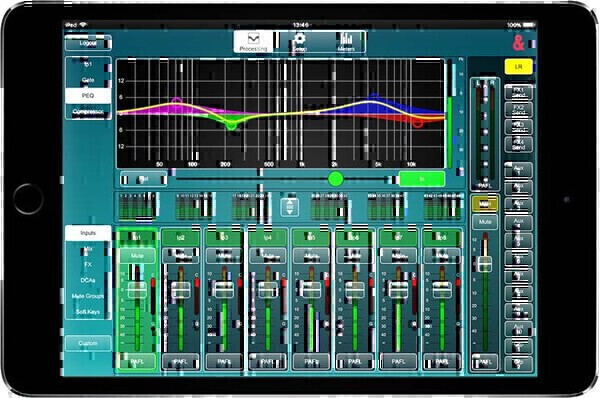600x398 pixels.
Task: Mute channel Ip5
Action: 311,255
